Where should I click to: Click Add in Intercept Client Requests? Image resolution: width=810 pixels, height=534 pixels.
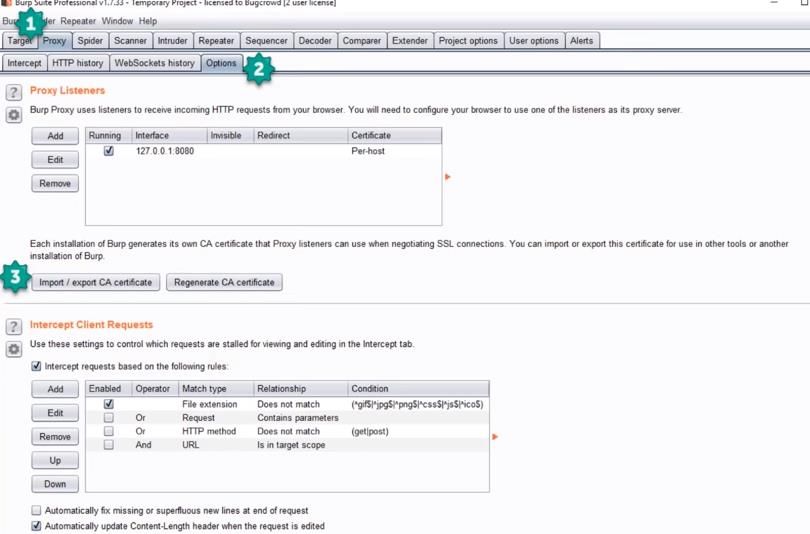(x=55, y=389)
